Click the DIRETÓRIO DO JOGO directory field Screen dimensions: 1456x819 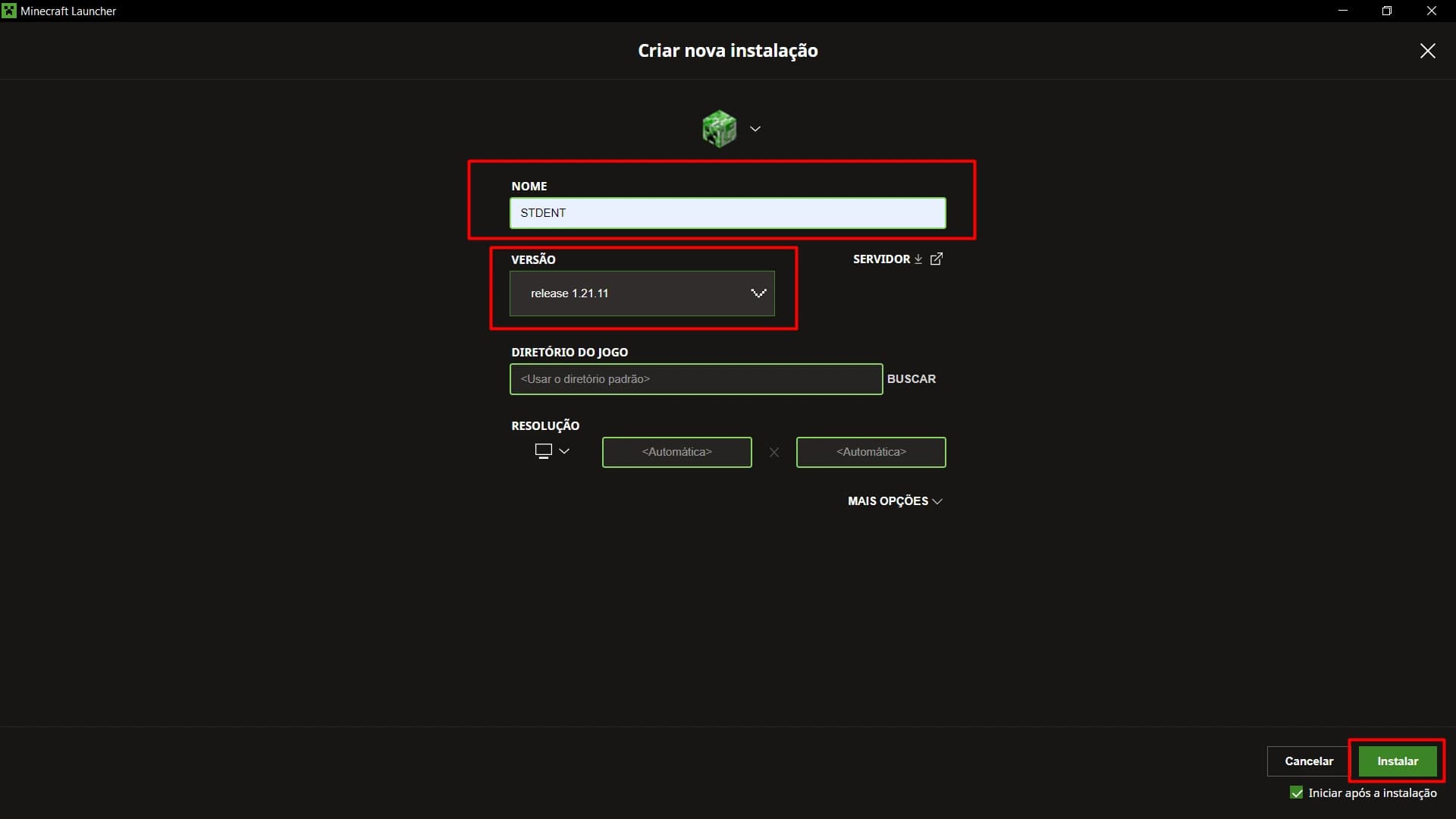click(695, 379)
